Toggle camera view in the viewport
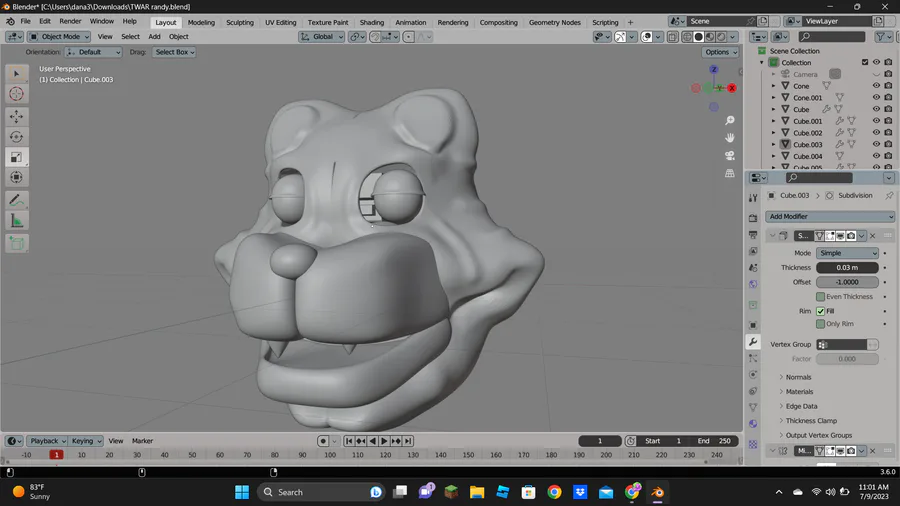Screen dimensions: 900x506 pyautogui.click(x=730, y=155)
